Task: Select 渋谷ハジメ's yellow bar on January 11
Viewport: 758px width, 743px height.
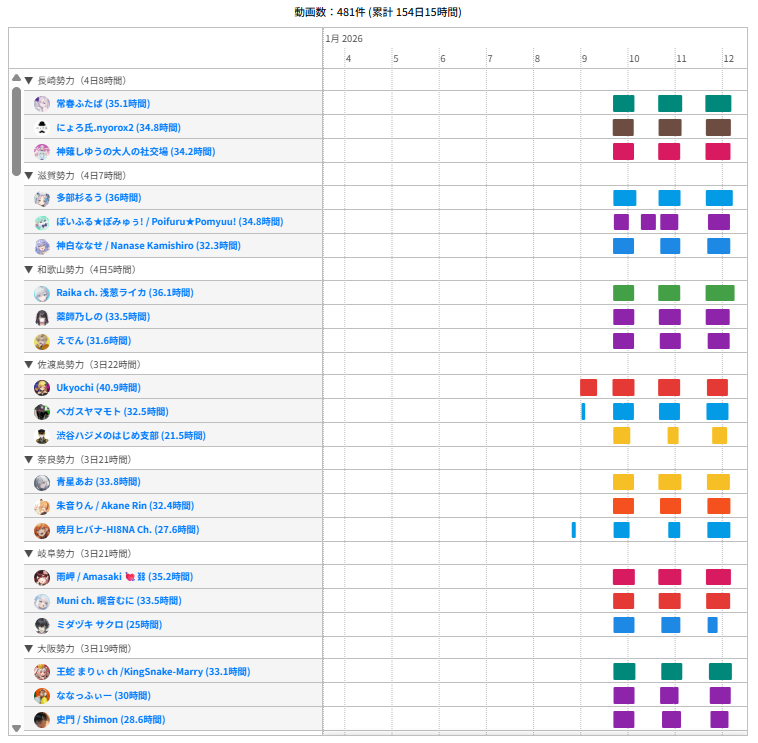Action: click(673, 436)
